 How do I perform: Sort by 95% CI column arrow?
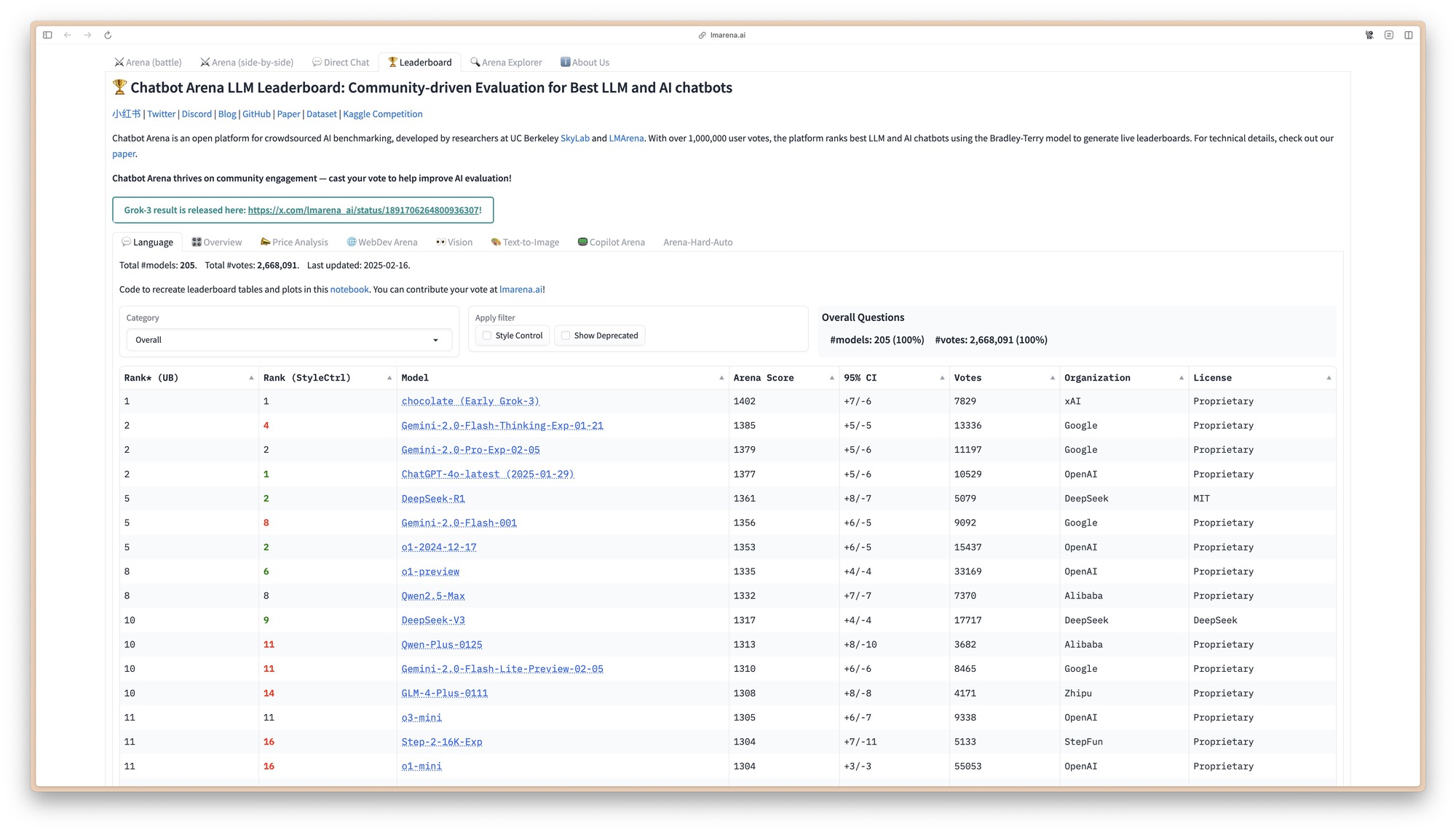coord(942,378)
